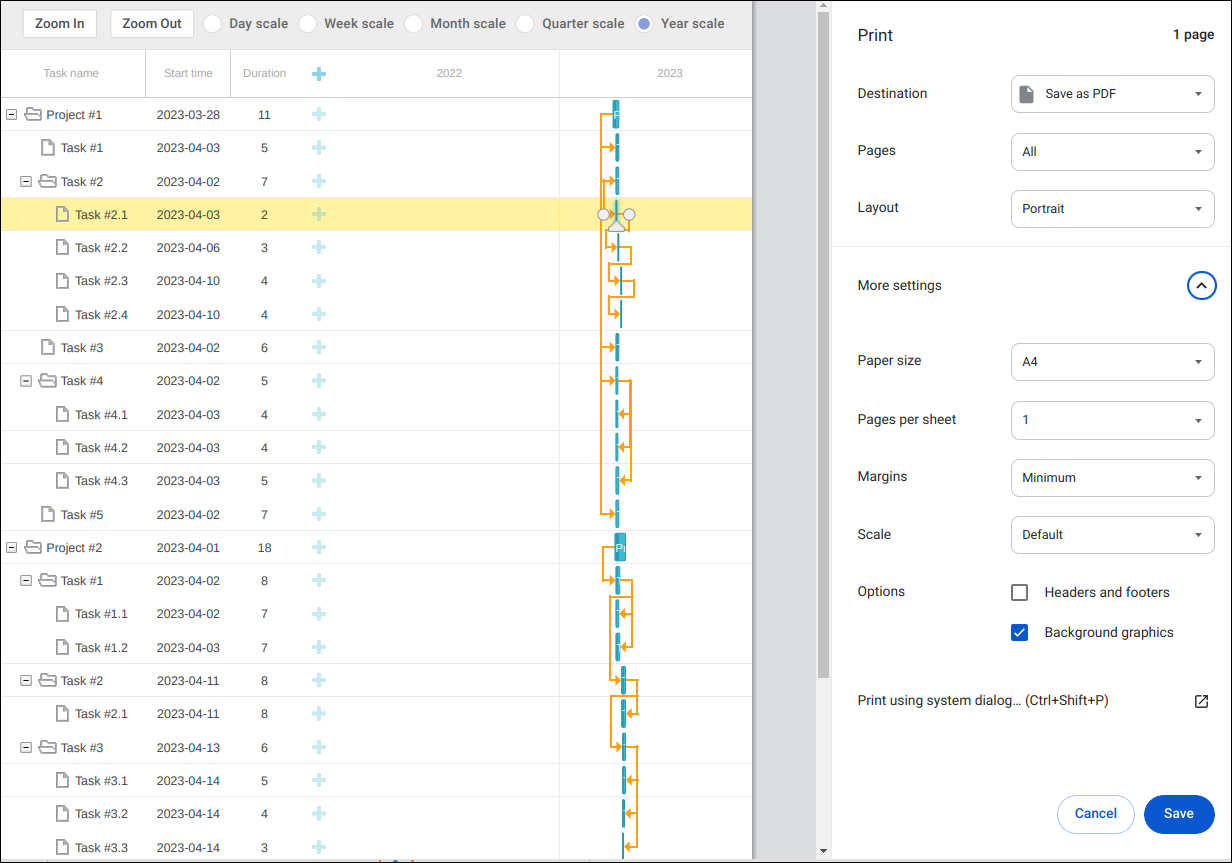
Task: Select the Month scale radio button
Action: tap(413, 23)
